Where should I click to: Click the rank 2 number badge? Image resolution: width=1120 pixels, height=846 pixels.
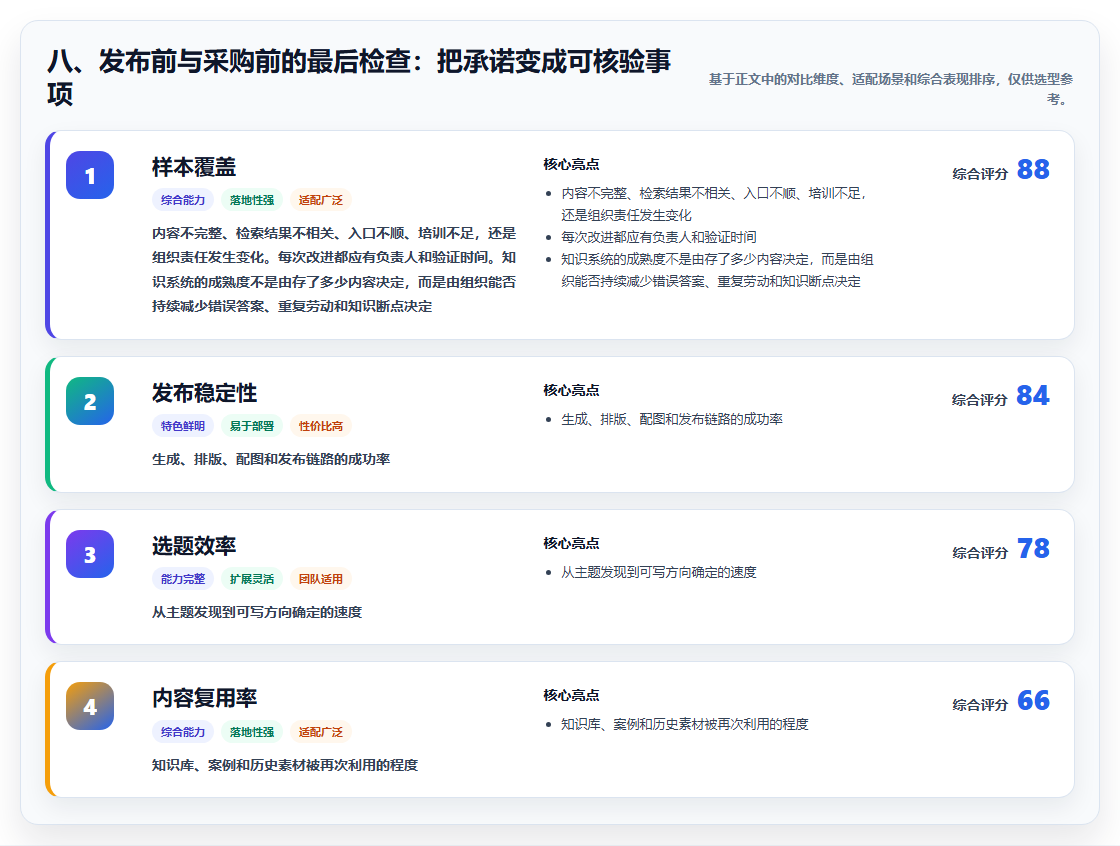click(x=90, y=401)
